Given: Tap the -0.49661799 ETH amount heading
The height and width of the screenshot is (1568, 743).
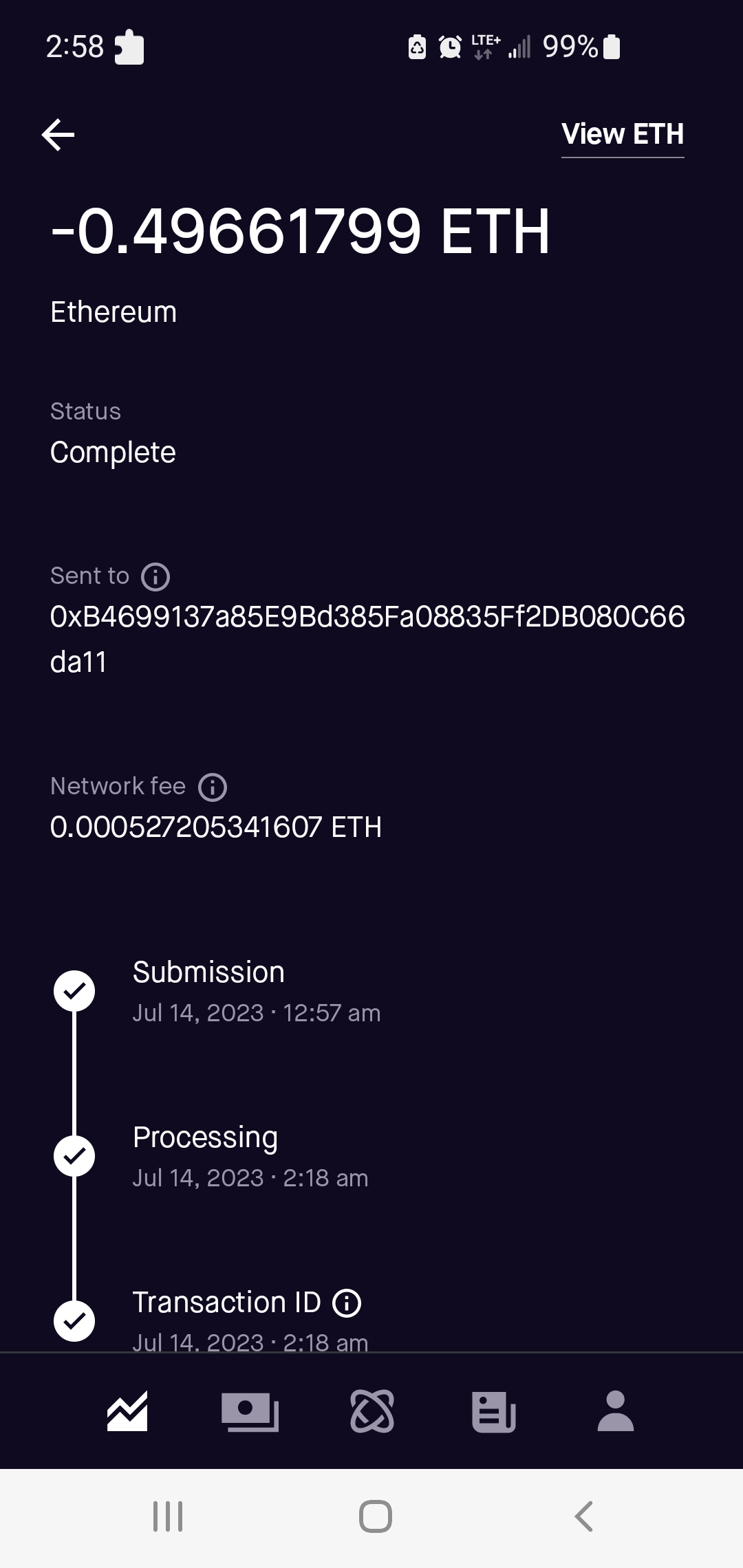Looking at the screenshot, I should click(301, 232).
